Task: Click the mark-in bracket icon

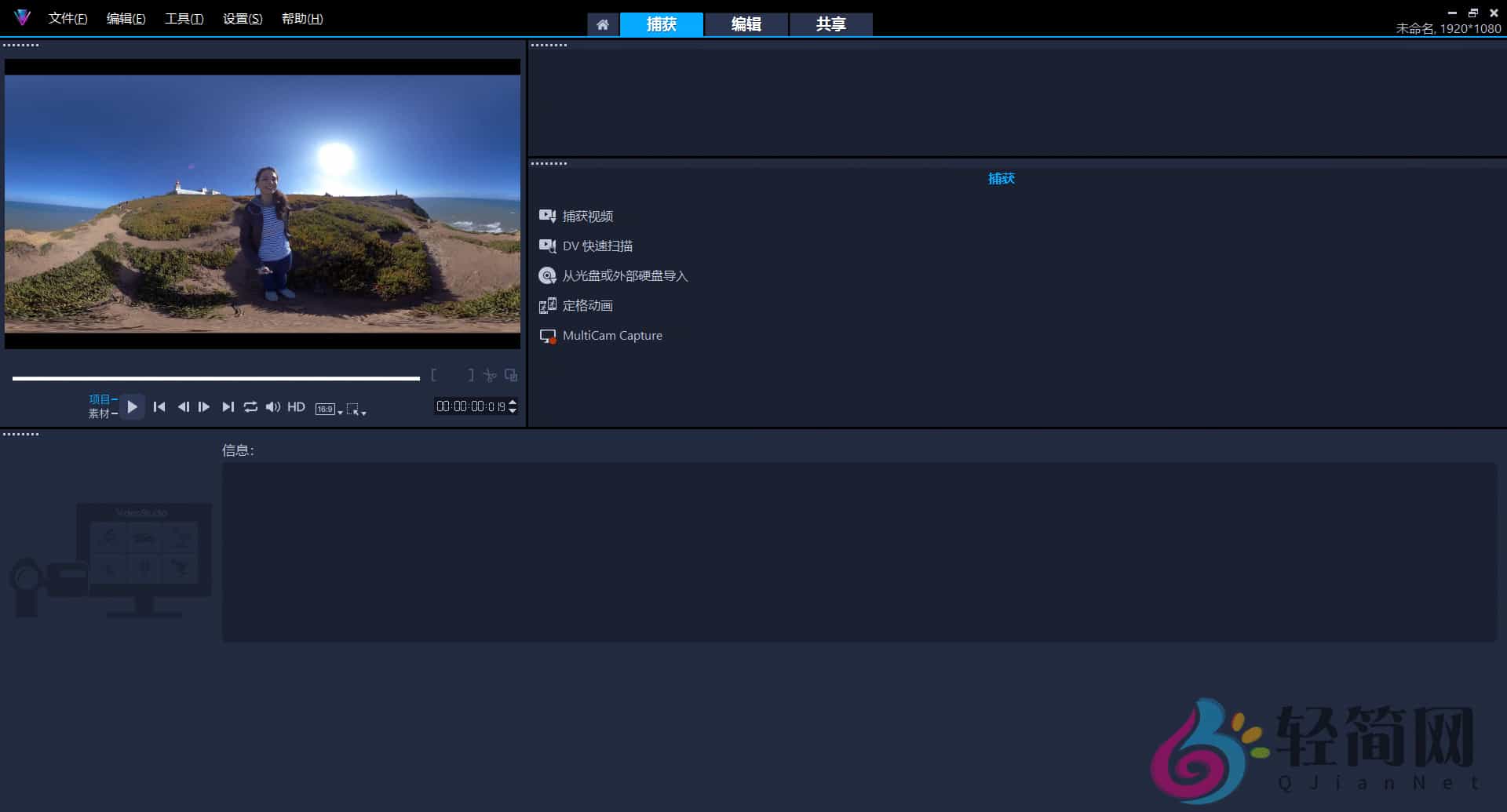Action: 434,375
